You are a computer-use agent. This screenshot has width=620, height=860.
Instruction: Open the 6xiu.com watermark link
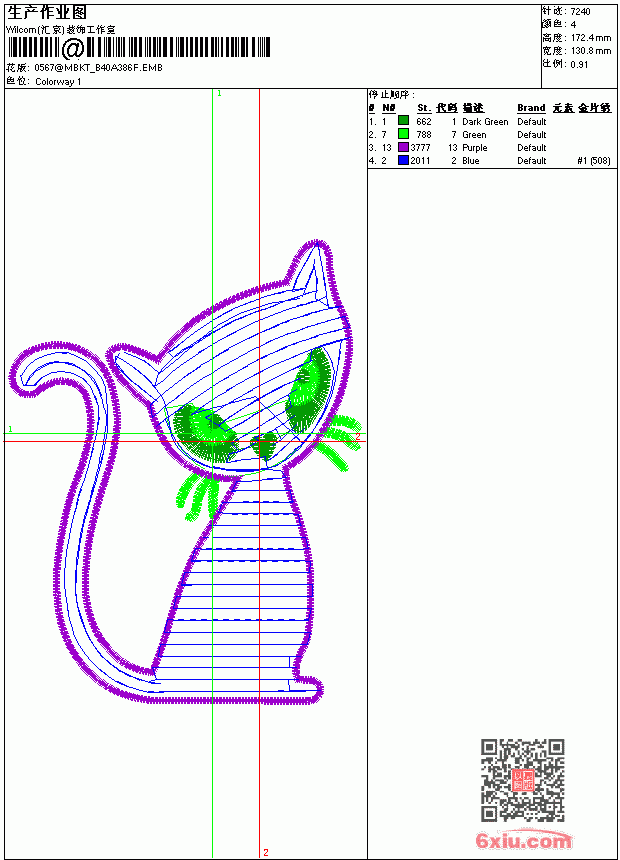tap(524, 840)
